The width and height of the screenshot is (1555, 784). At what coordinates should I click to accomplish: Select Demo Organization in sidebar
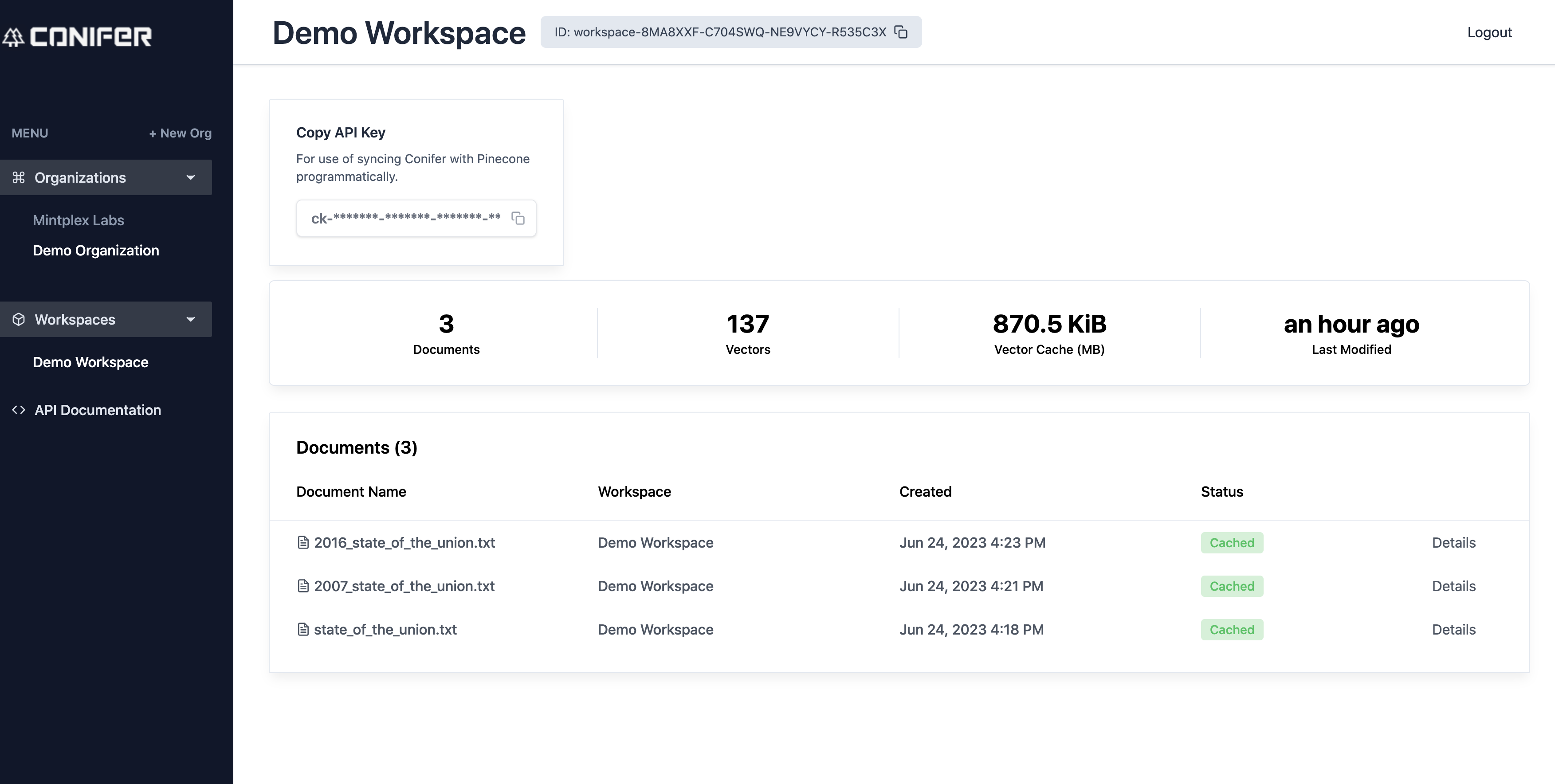click(96, 251)
